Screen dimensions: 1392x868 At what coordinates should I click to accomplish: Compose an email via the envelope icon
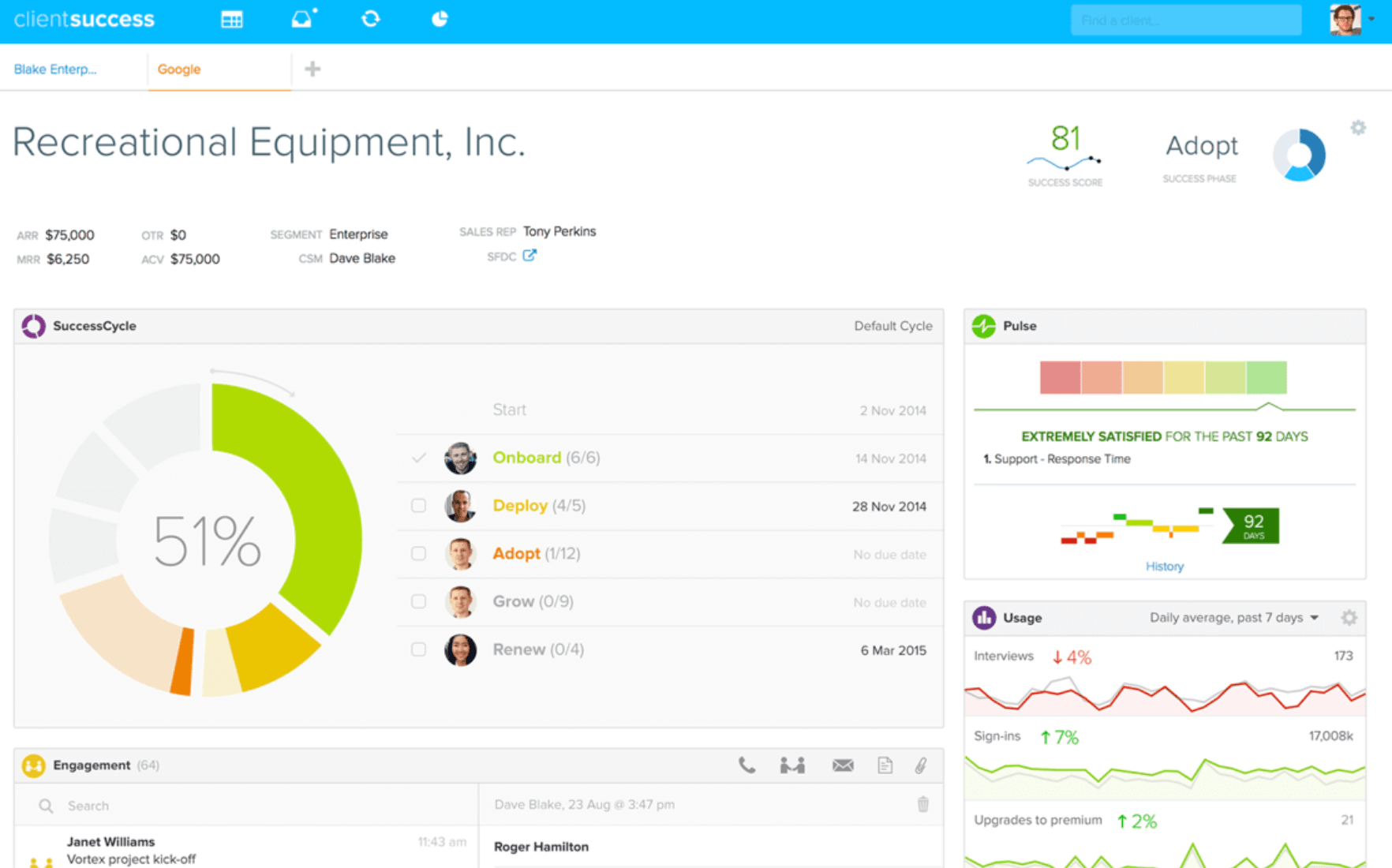click(x=842, y=765)
